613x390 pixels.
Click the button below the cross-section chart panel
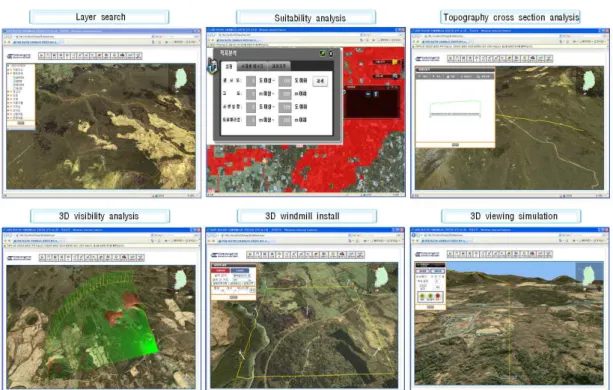coord(455,145)
